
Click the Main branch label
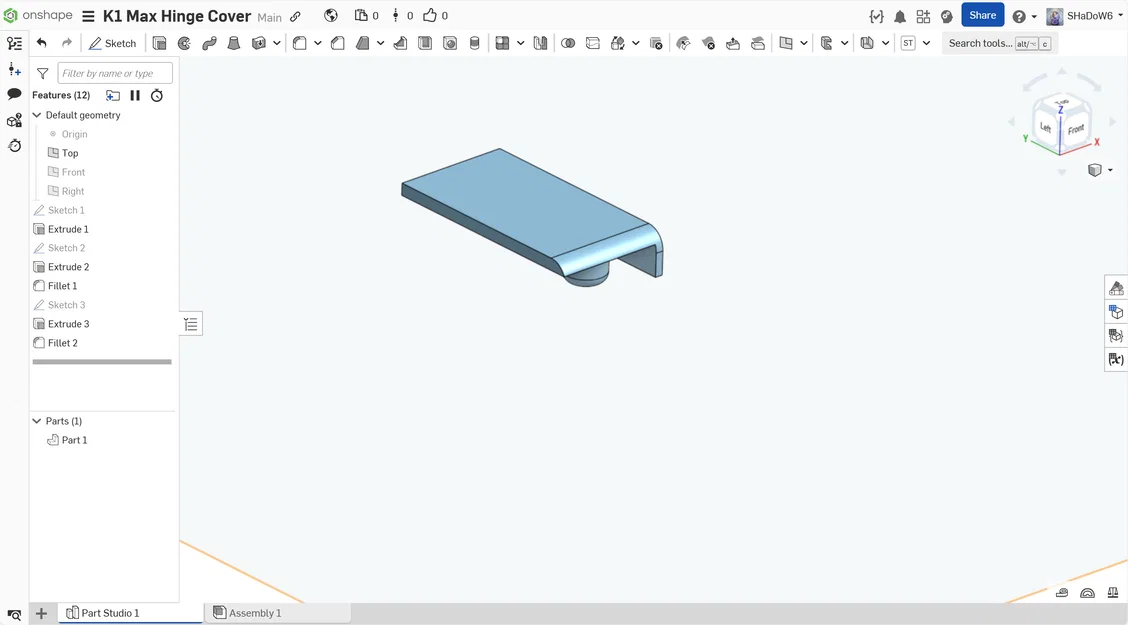(270, 17)
